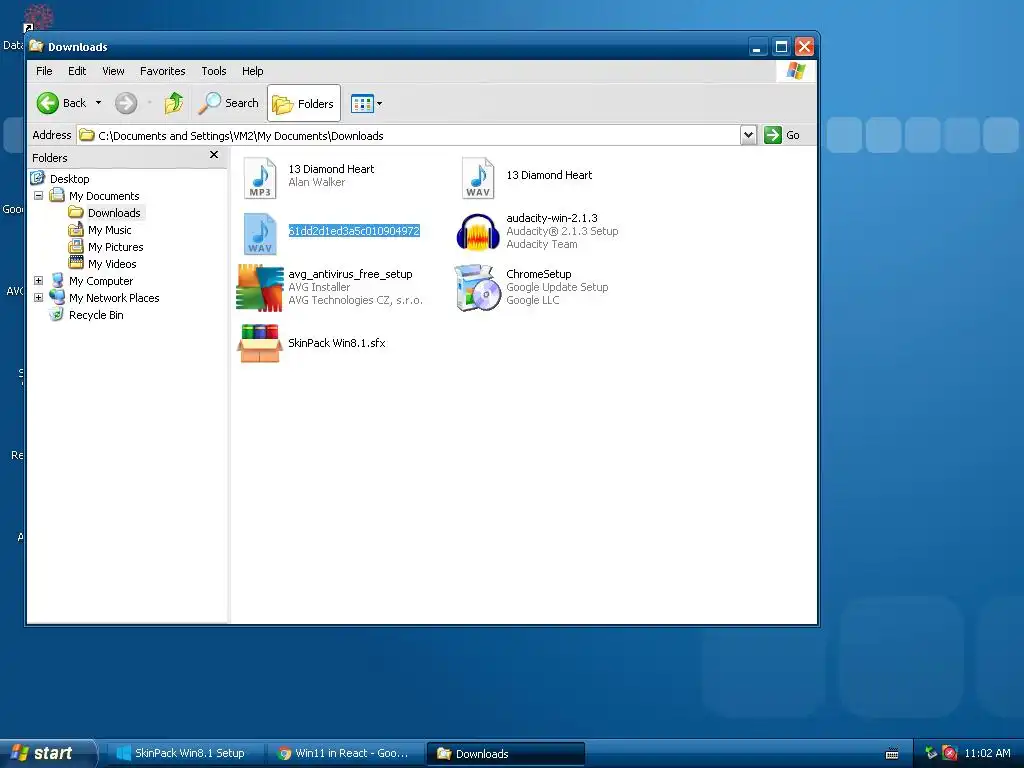Click the red security alert tray icon
The height and width of the screenshot is (768, 1024).
pos(950,753)
